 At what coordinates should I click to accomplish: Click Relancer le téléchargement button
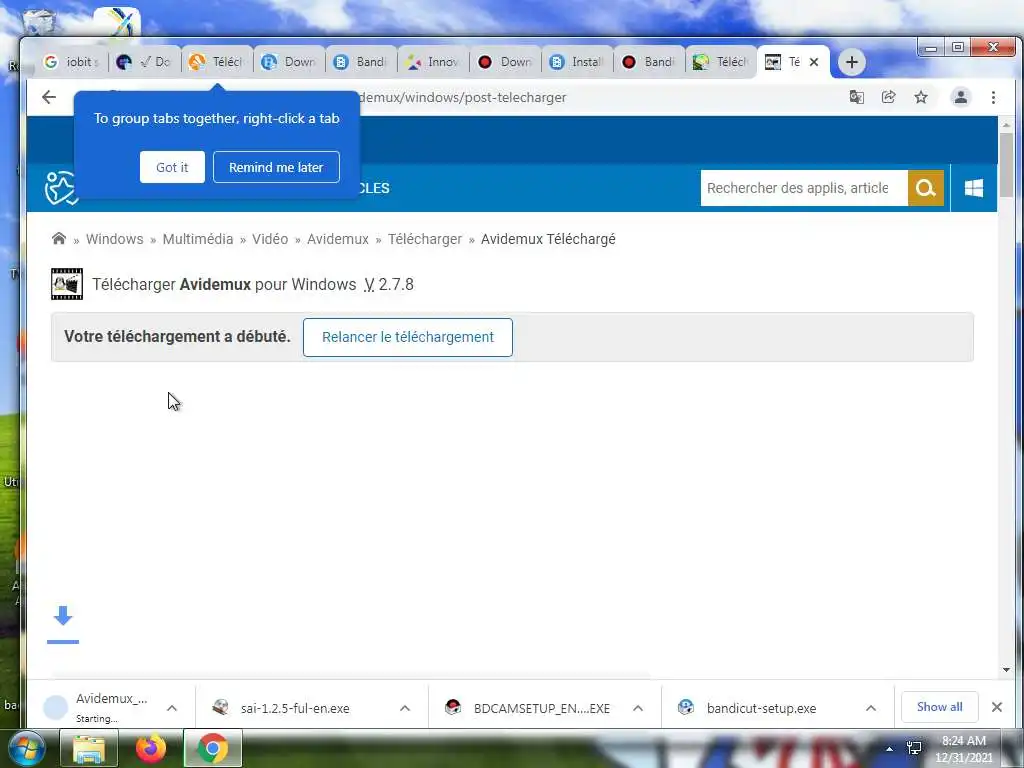point(408,337)
